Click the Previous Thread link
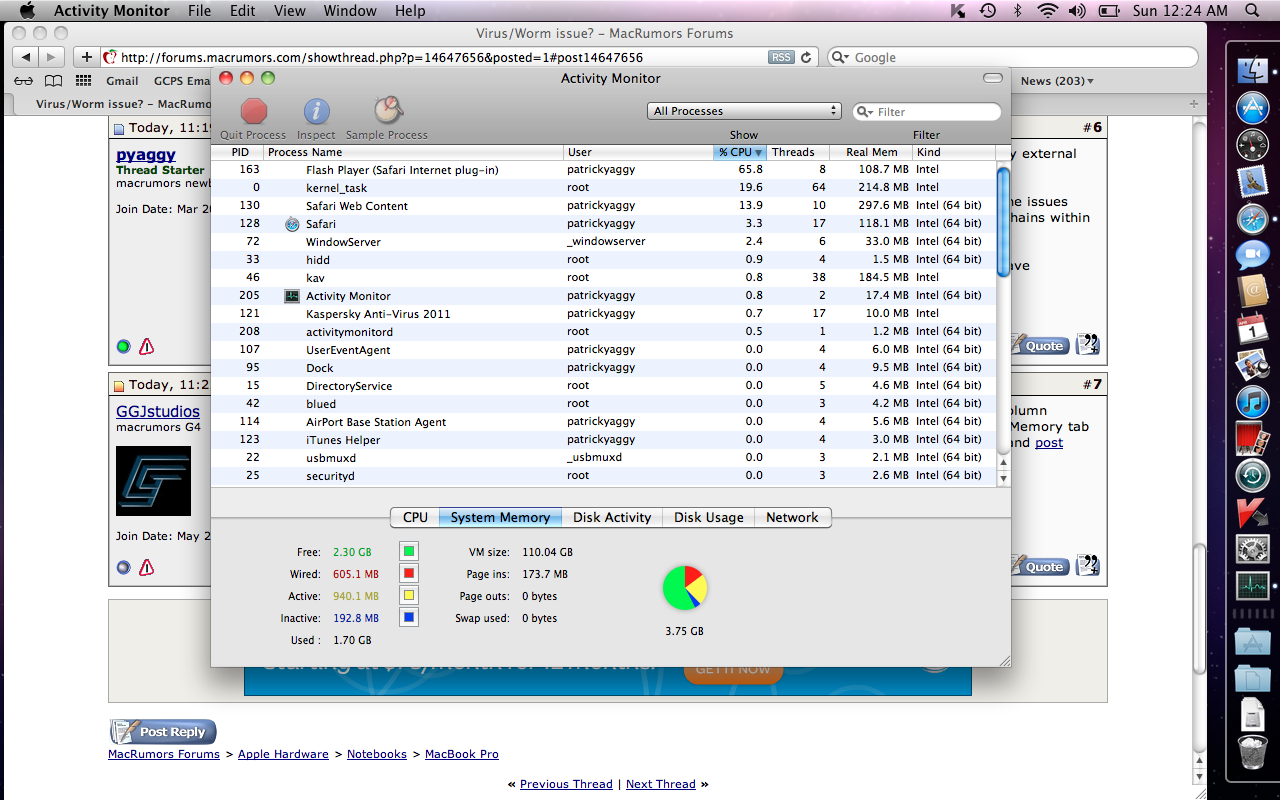The width and height of the screenshot is (1280, 800). coord(566,784)
